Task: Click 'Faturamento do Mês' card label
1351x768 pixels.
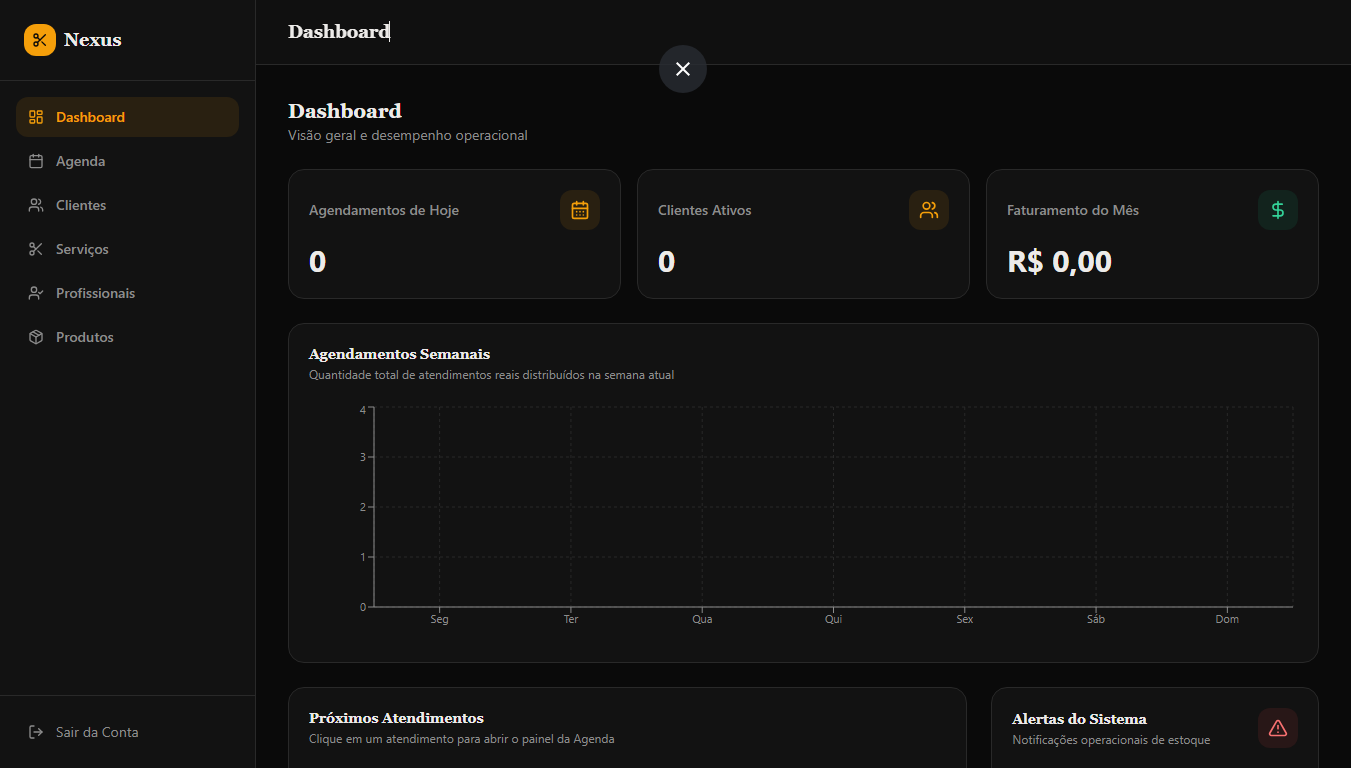Action: [x=1073, y=210]
